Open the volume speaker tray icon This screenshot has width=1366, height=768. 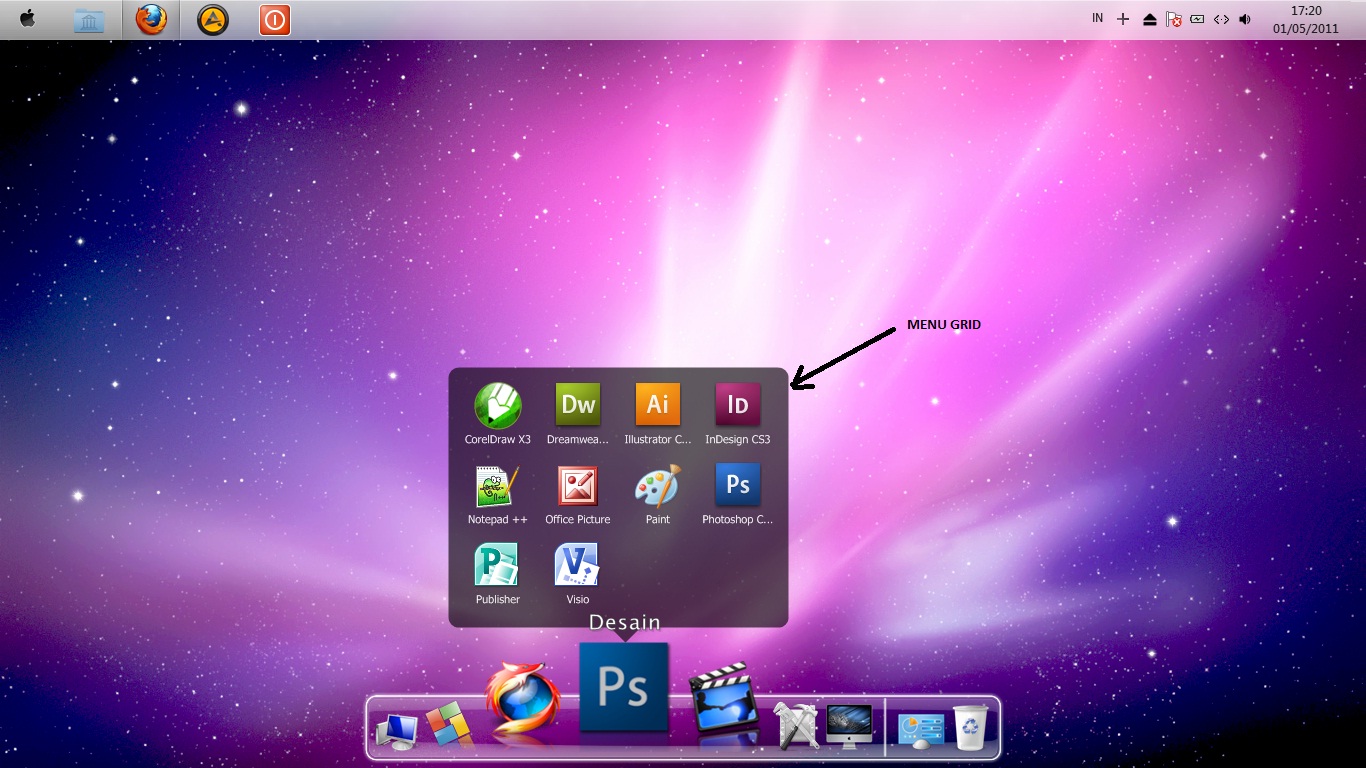point(1245,19)
